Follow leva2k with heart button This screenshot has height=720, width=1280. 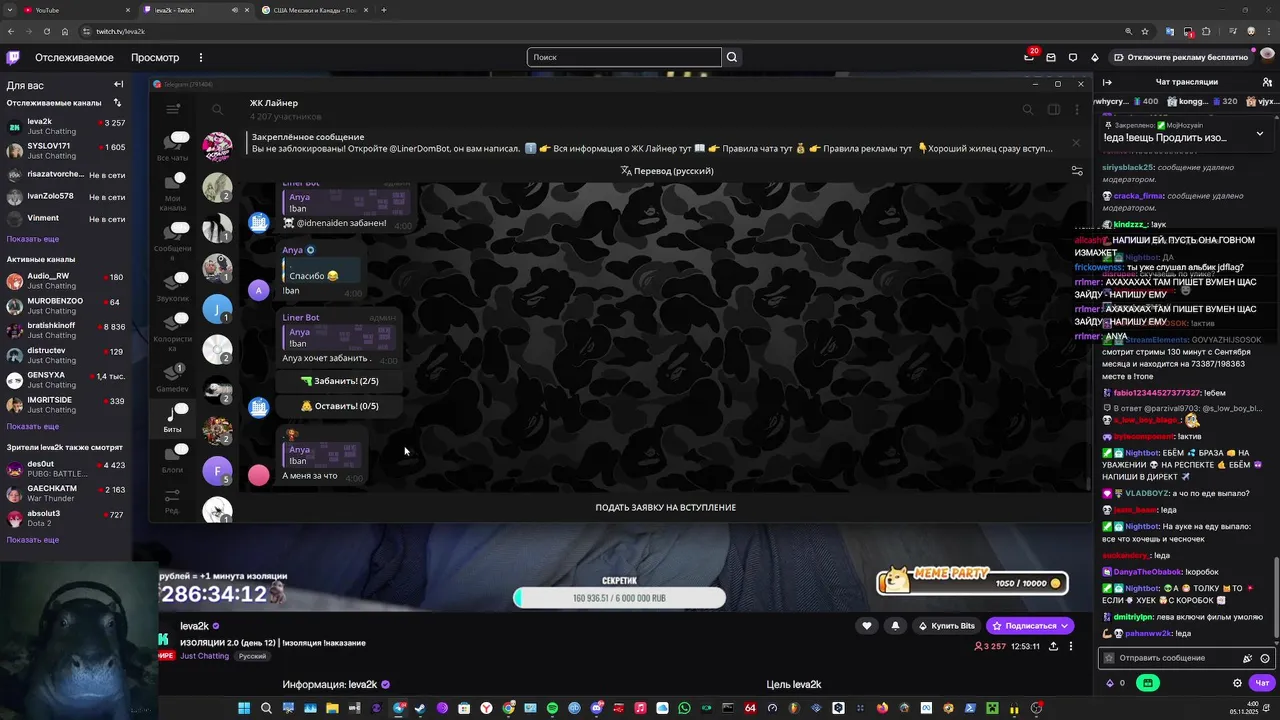click(867, 626)
